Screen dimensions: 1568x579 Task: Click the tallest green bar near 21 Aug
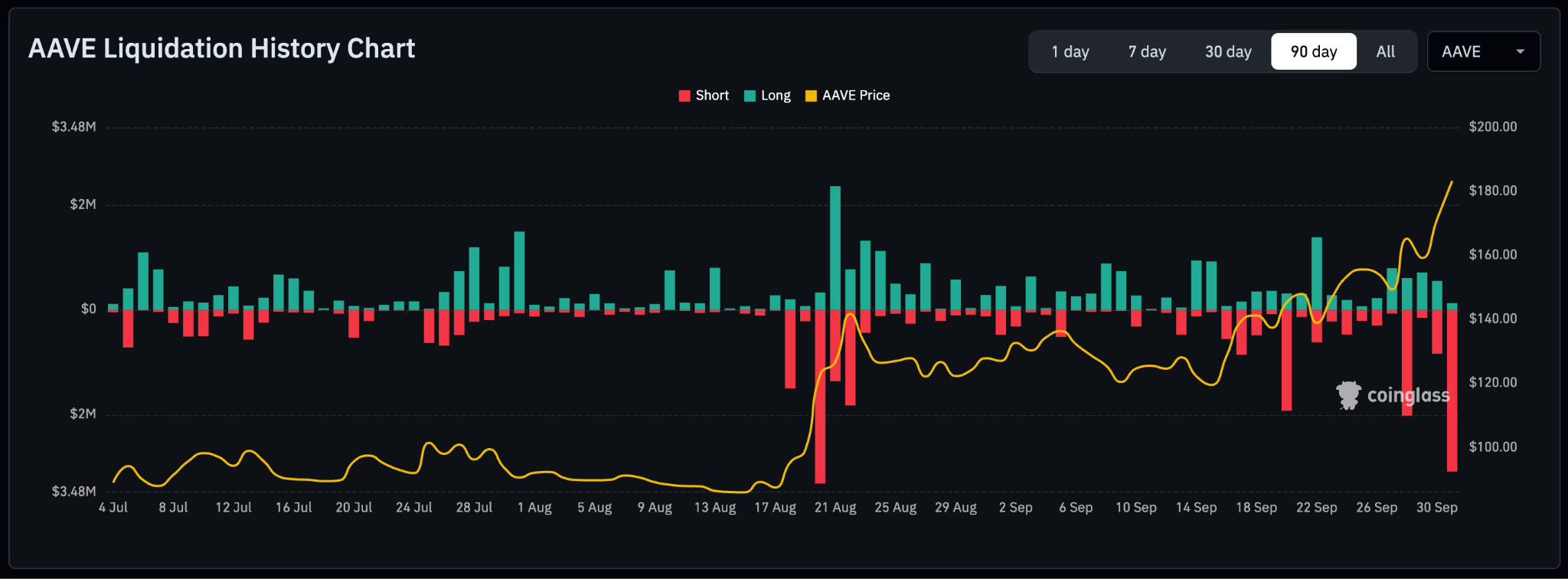coord(835,248)
